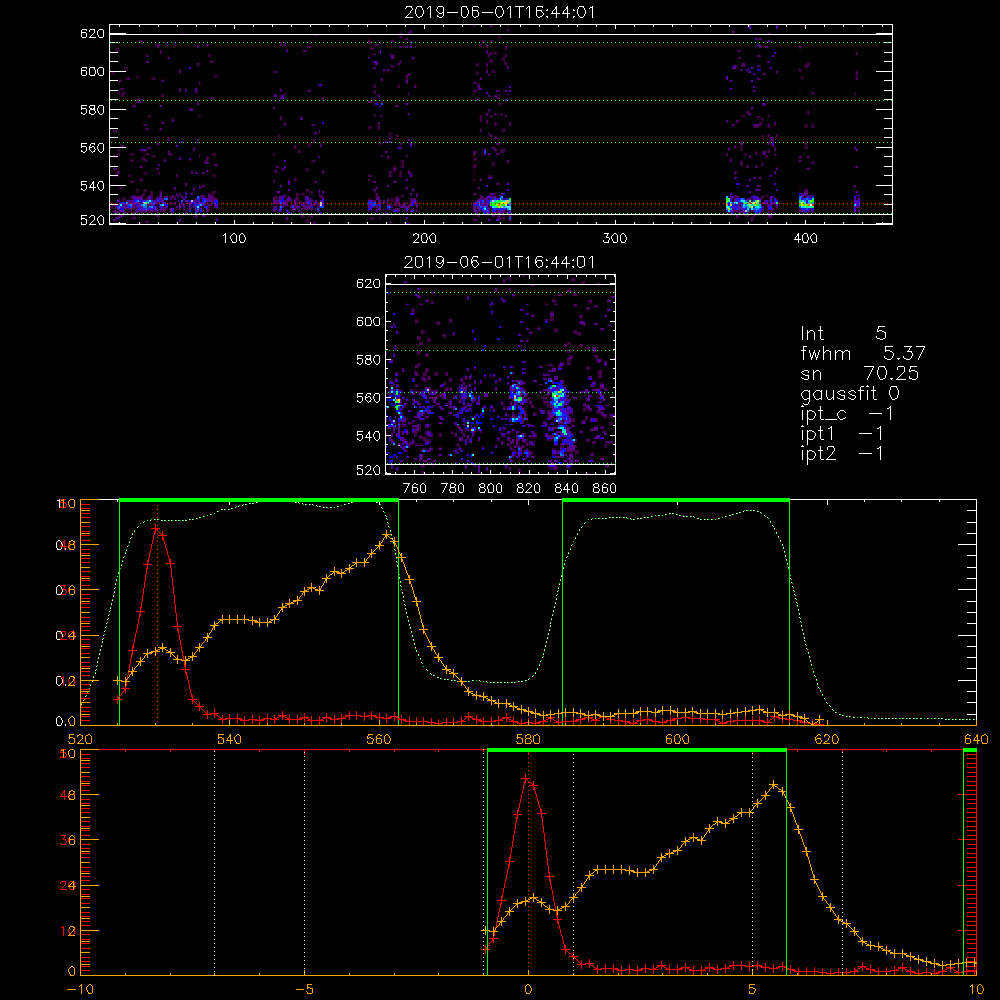Click the bright blob near 400 in top spectrogram
Screen dimensions: 1000x1000
pos(807,203)
